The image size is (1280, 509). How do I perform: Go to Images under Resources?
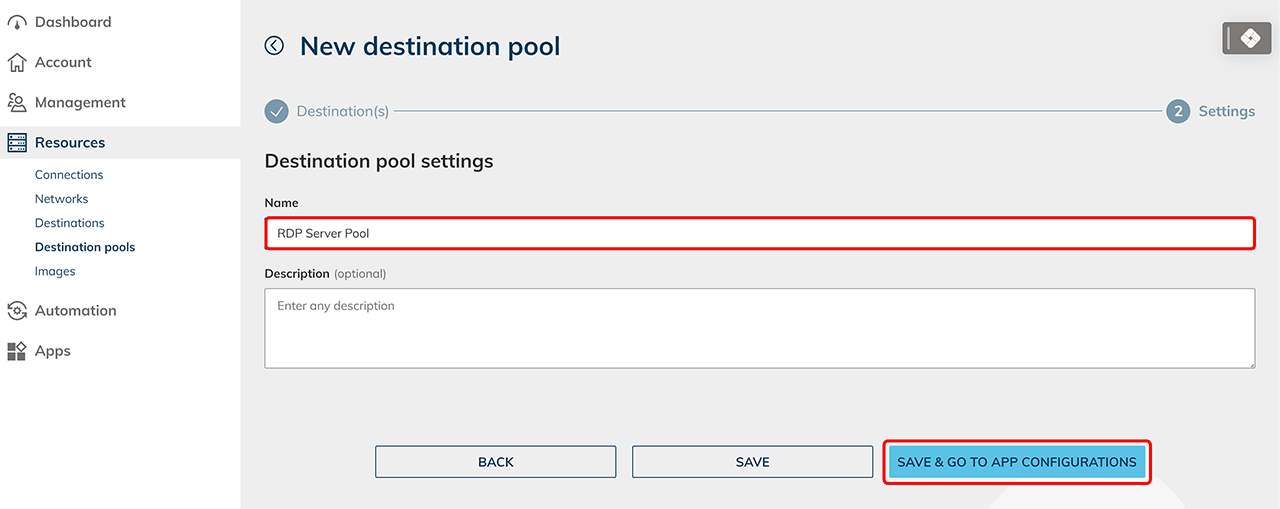[55, 271]
